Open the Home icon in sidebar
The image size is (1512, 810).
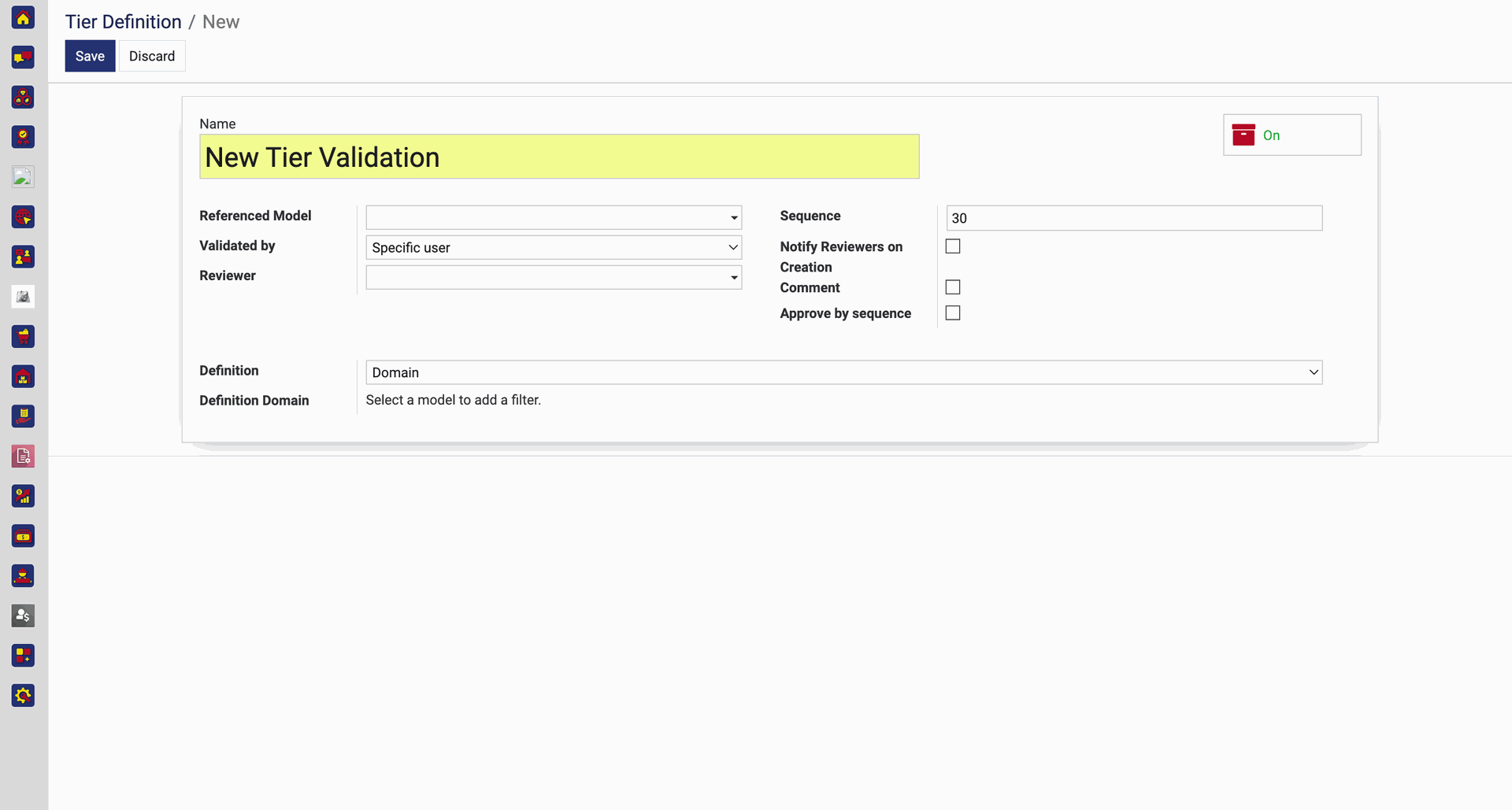point(23,17)
